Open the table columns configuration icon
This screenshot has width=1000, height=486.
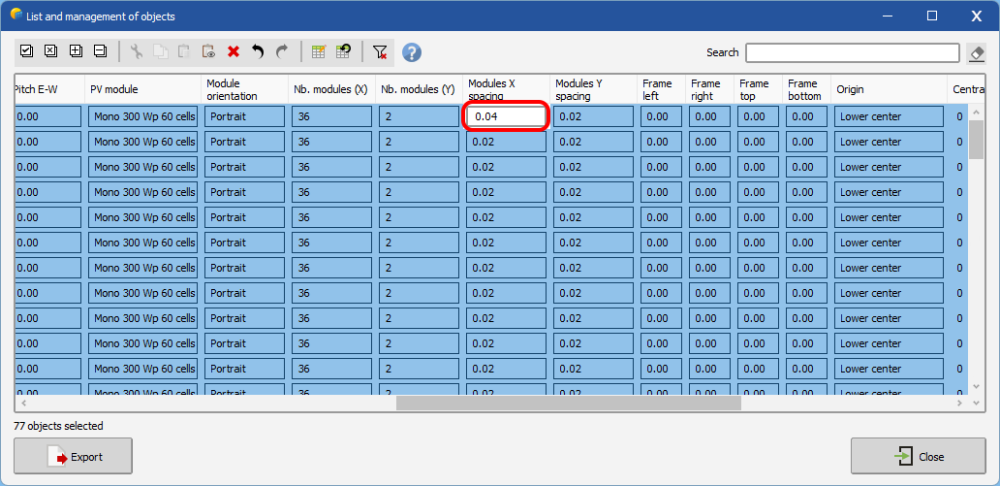319,52
